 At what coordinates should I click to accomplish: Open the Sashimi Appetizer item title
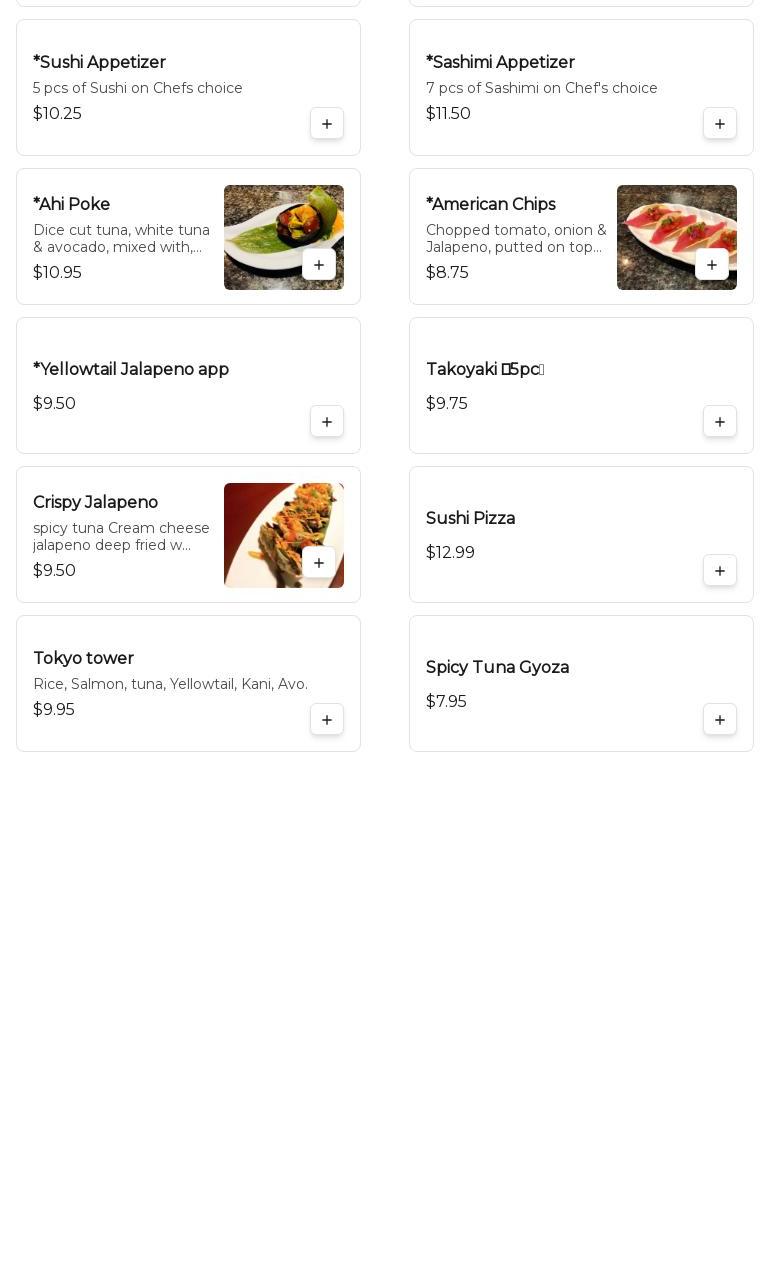[x=500, y=62]
